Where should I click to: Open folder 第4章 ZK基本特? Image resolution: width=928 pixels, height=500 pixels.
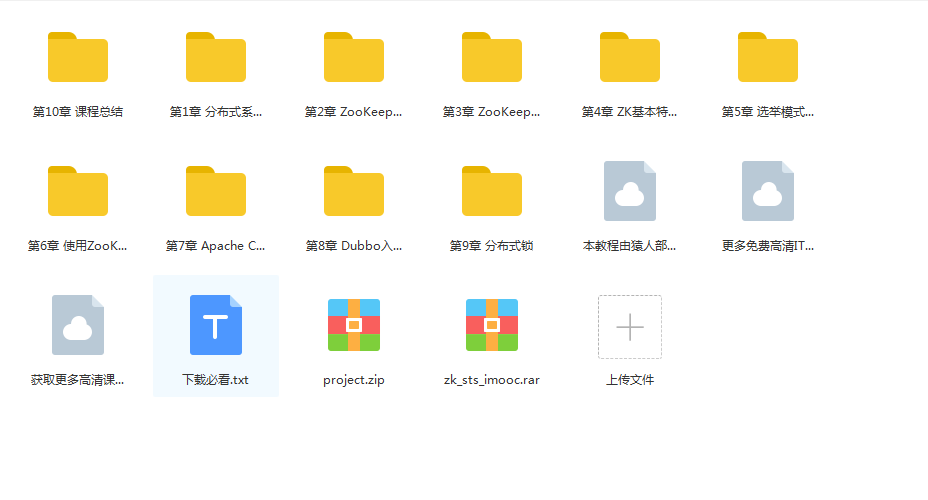(x=630, y=58)
